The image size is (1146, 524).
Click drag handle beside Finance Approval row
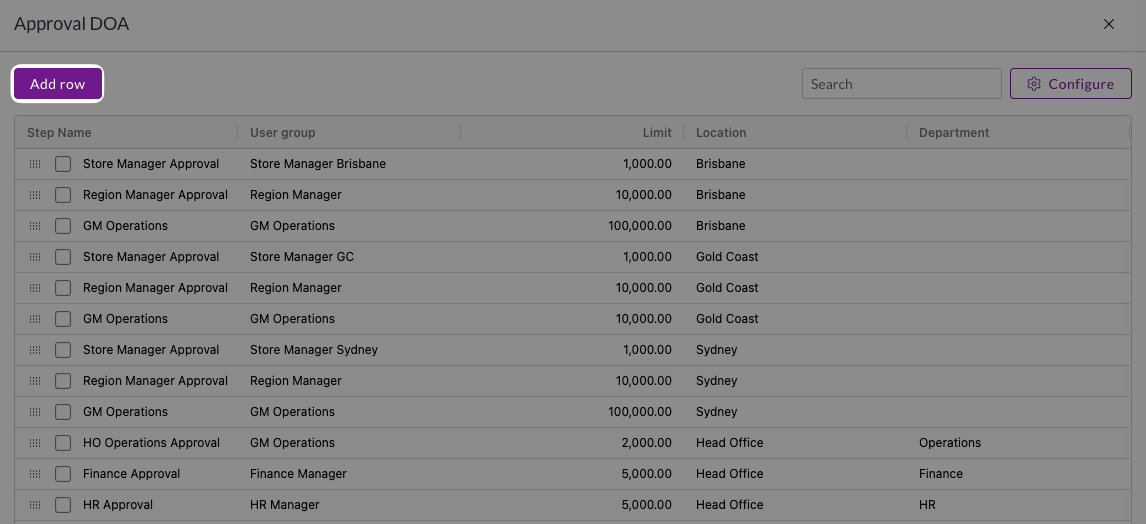(35, 474)
